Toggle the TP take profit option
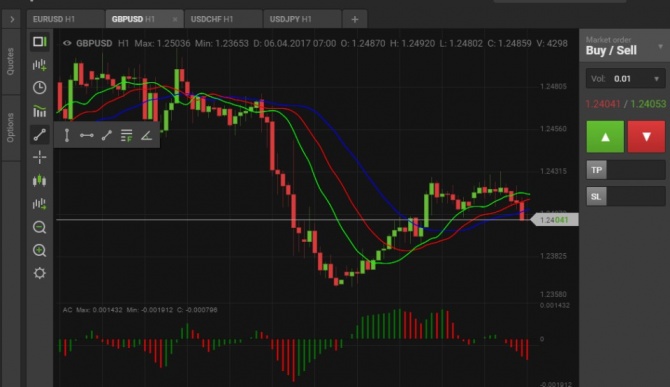 click(x=597, y=170)
